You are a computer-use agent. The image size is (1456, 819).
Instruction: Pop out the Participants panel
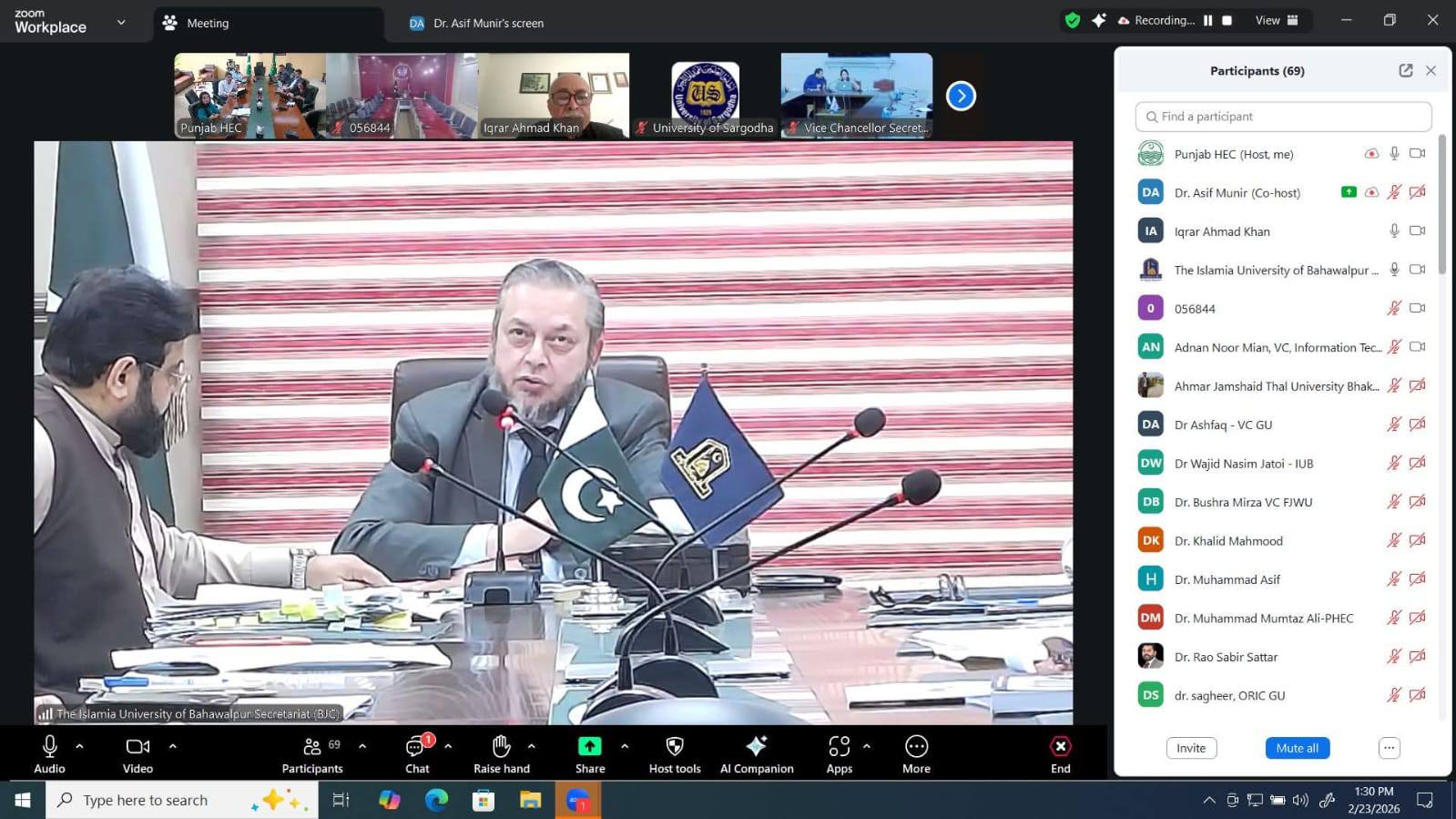point(1405,71)
